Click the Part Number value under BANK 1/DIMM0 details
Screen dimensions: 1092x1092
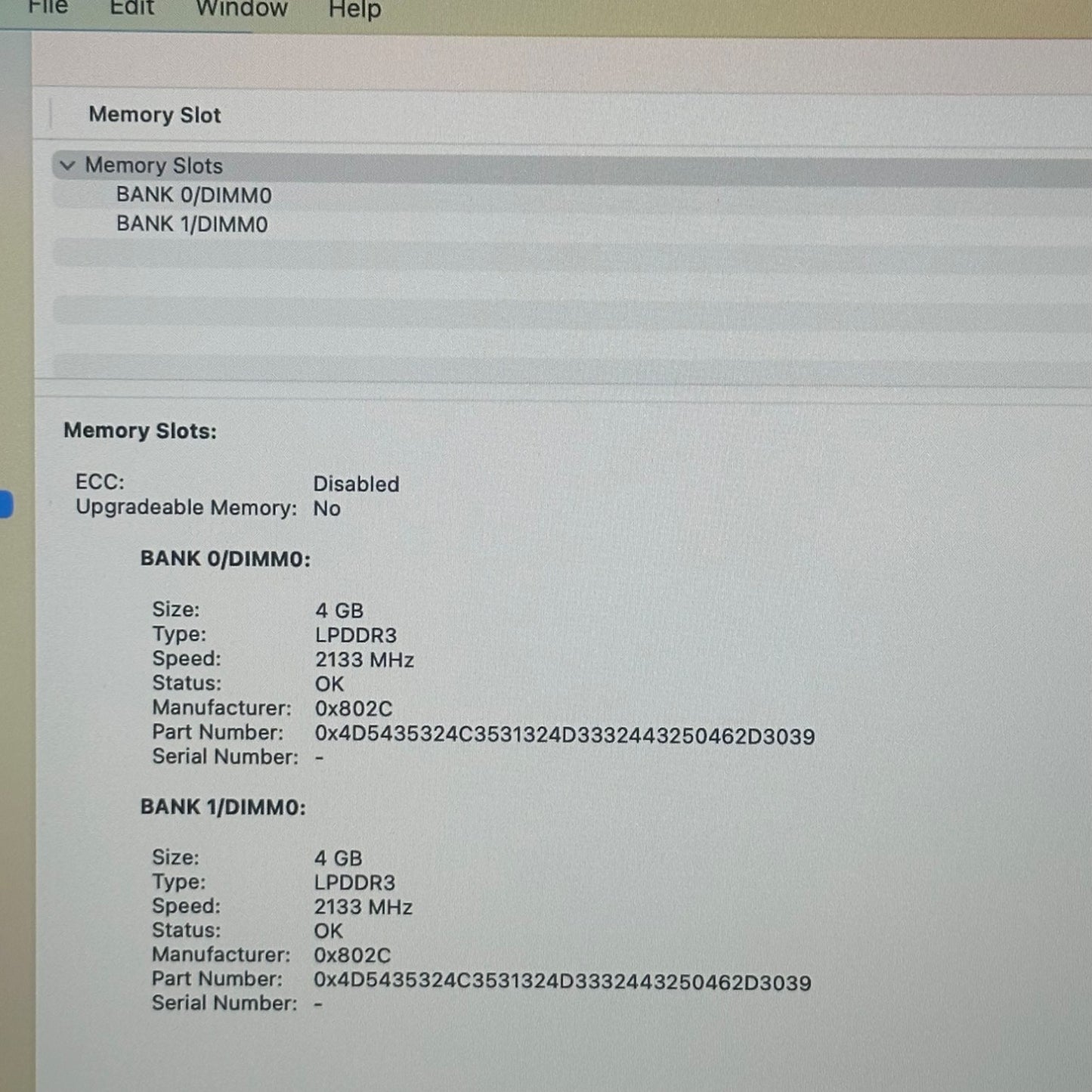click(x=562, y=982)
